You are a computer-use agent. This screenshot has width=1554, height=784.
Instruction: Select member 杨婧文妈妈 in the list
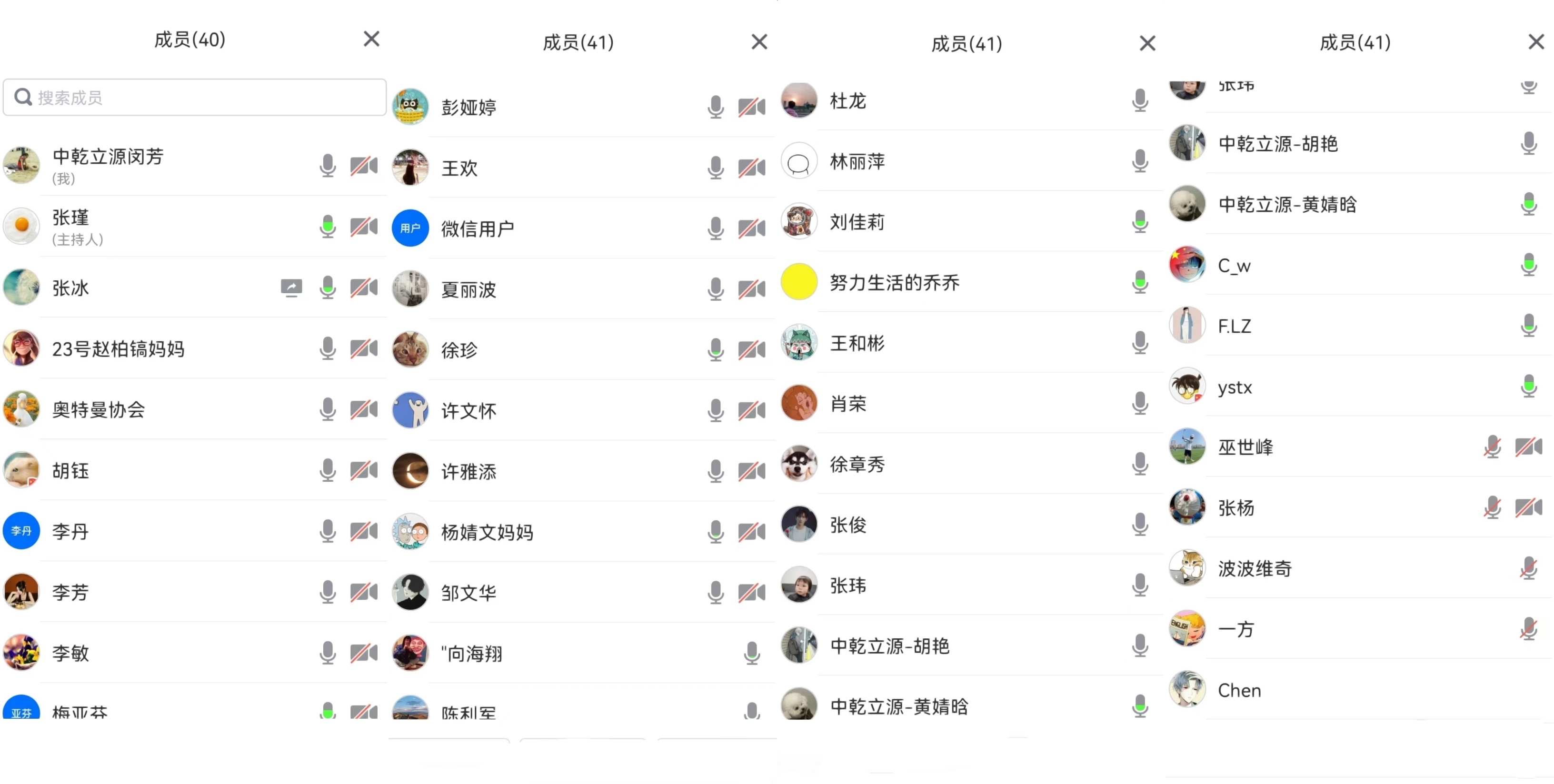point(487,532)
